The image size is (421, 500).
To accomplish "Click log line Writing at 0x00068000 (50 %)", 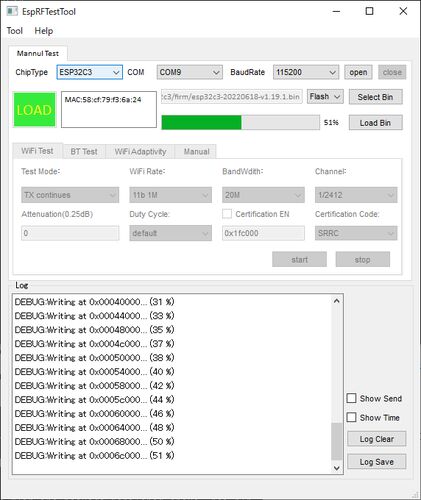I will [94, 442].
